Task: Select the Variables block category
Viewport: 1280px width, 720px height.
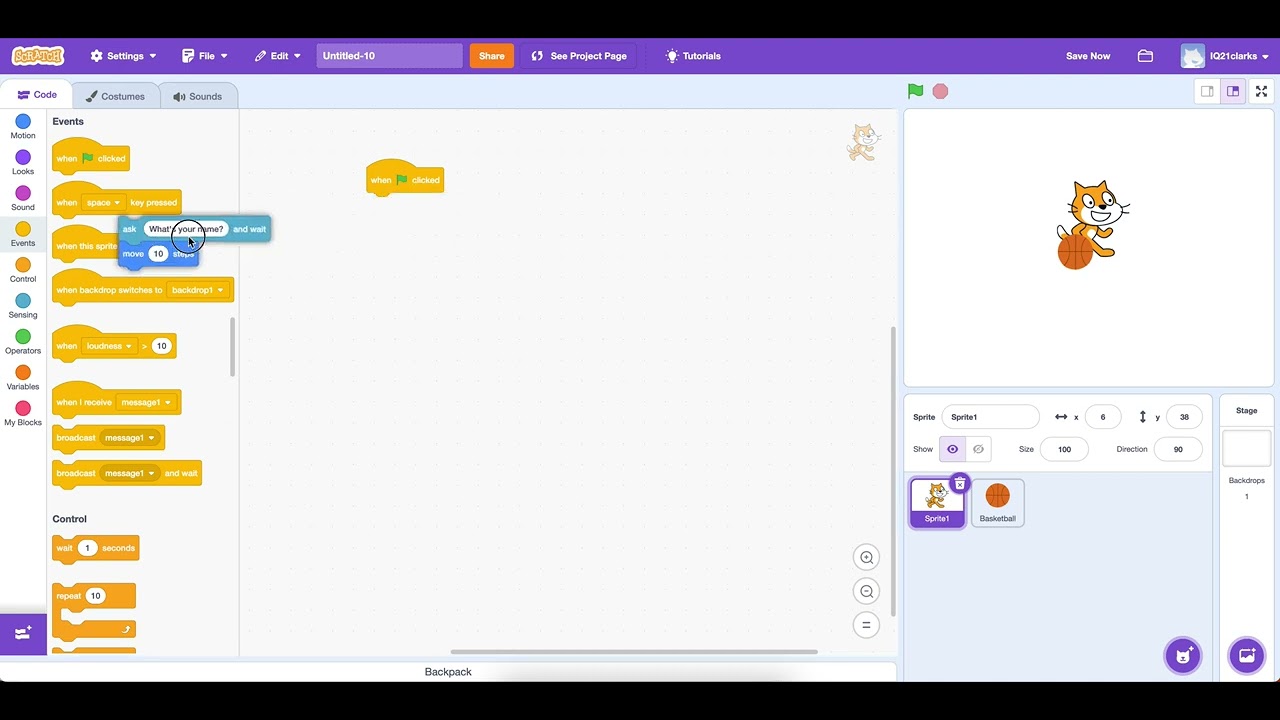Action: [23, 378]
